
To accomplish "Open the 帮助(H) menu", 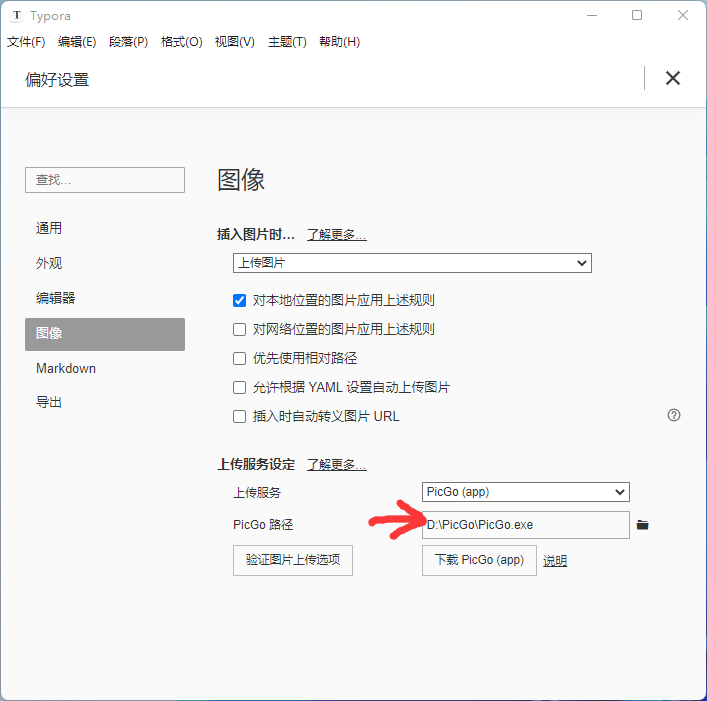I will click(340, 42).
